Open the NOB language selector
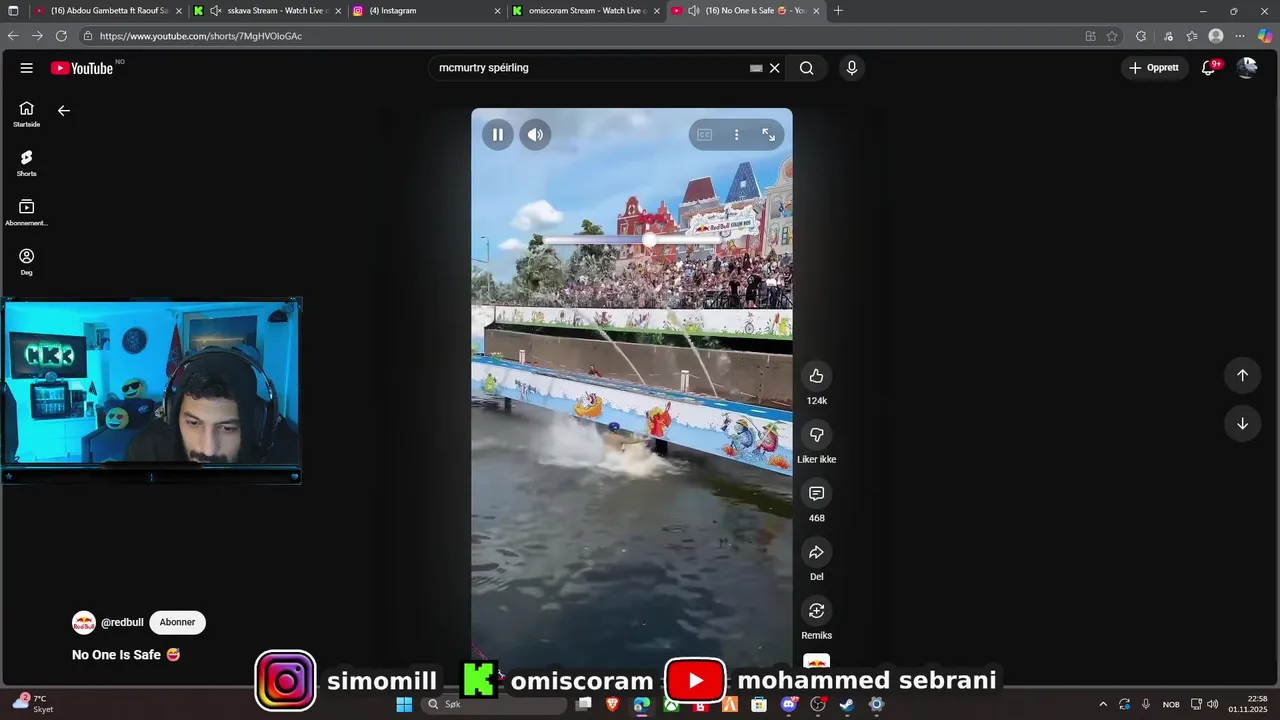Viewport: 1280px width, 720px height. coord(1171,704)
